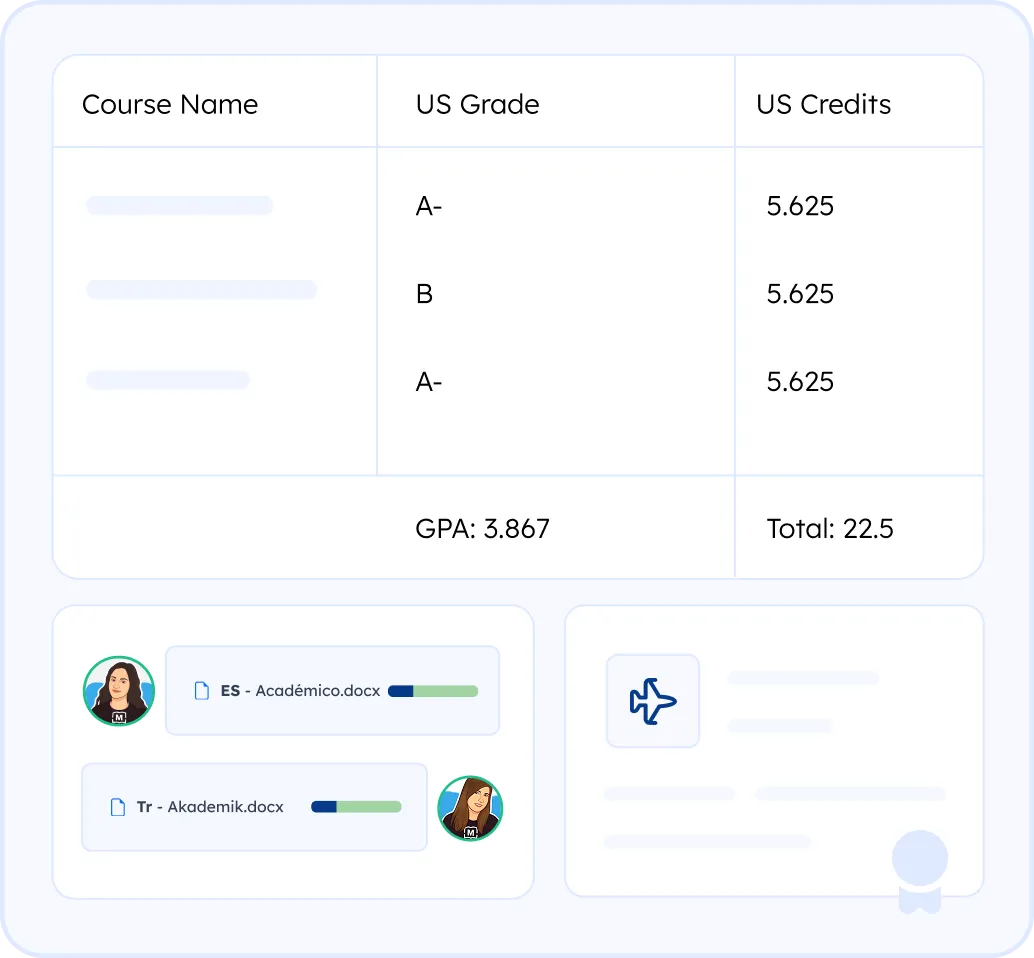Switch to the ES - Académico.docx file card
This screenshot has height=958, width=1034.
[x=332, y=690]
